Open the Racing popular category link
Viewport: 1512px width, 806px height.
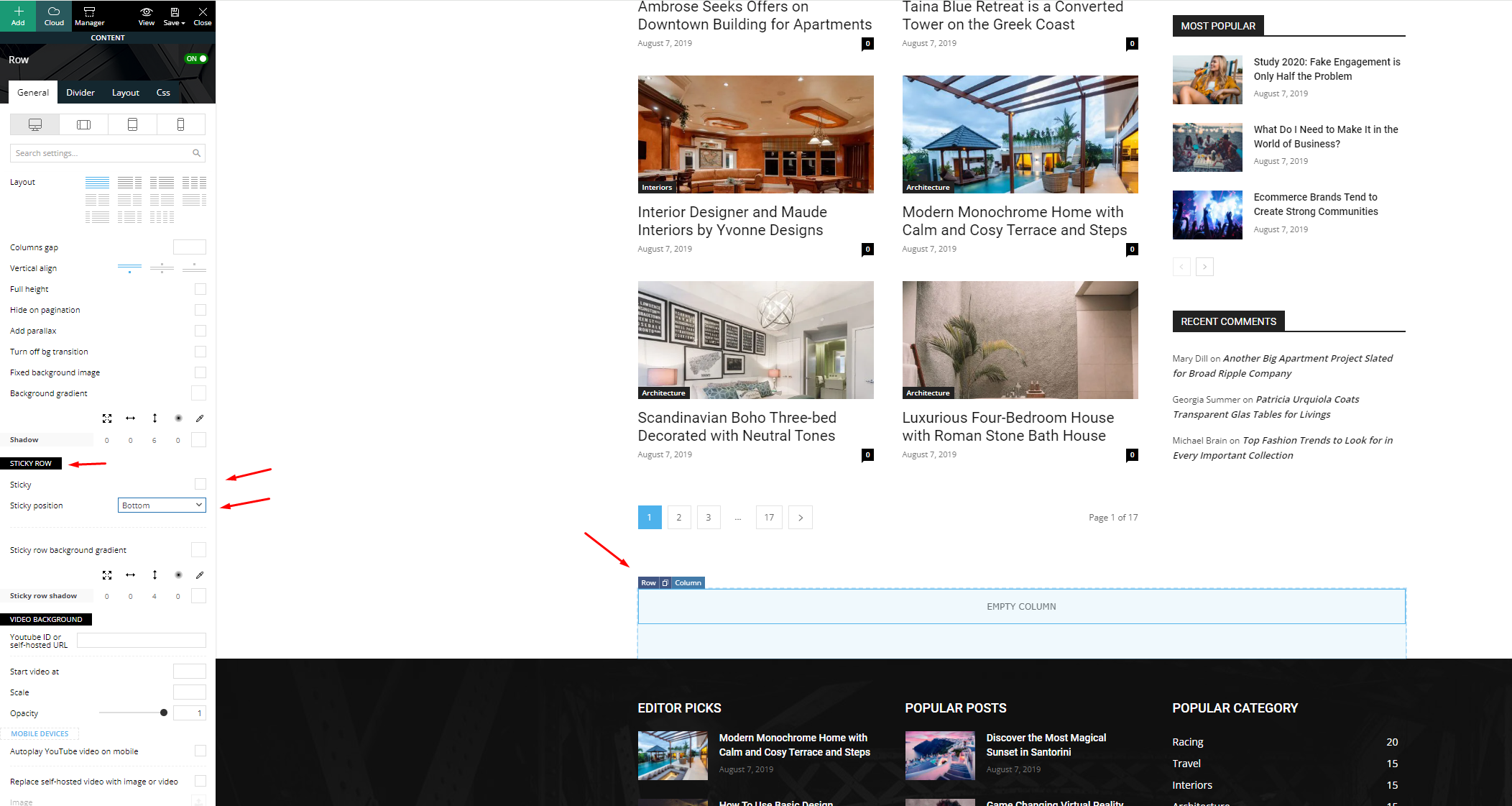click(x=1188, y=742)
